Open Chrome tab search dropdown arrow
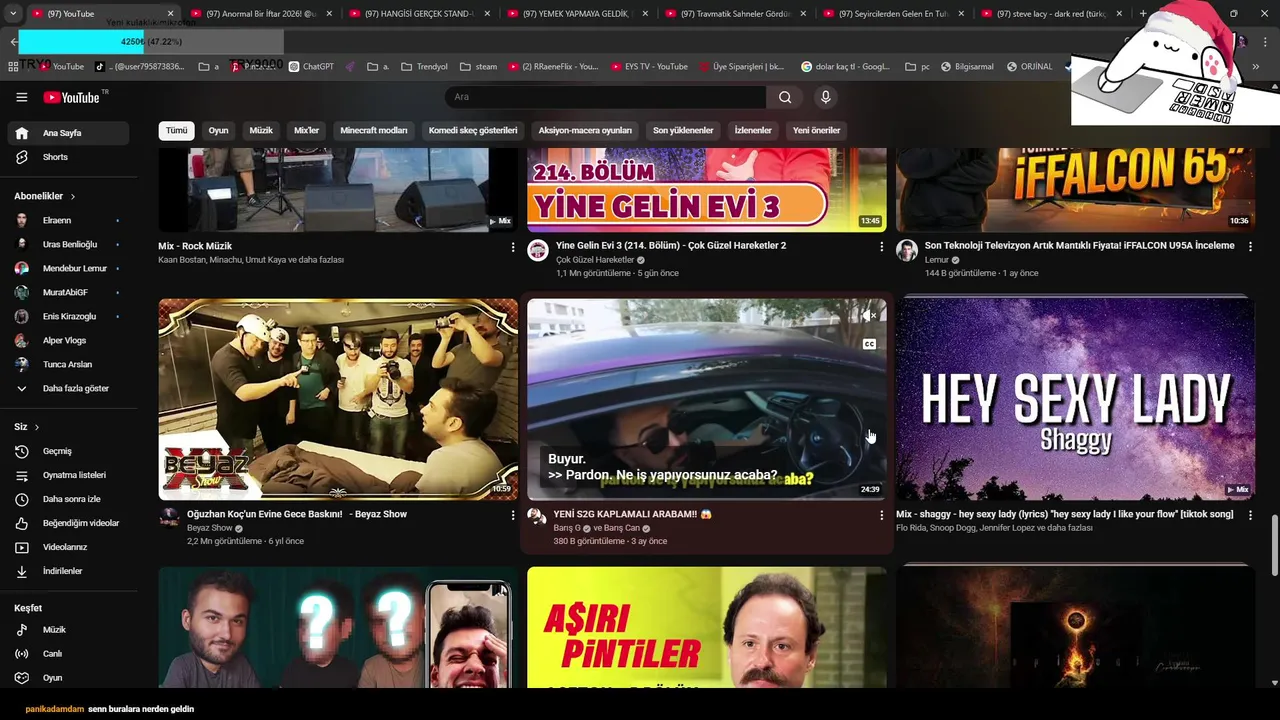1280x720 pixels. tap(12, 14)
